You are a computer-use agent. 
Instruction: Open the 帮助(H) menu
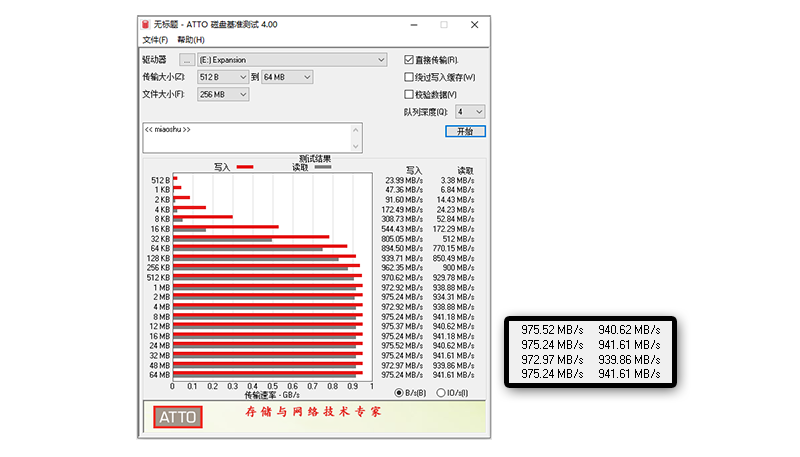coord(191,40)
